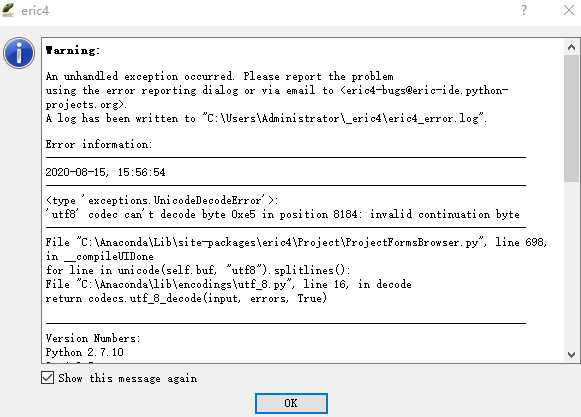Image resolution: width=581 pixels, height=417 pixels.
Task: Click the Python 2.7.10 version line
Action: coord(84,352)
